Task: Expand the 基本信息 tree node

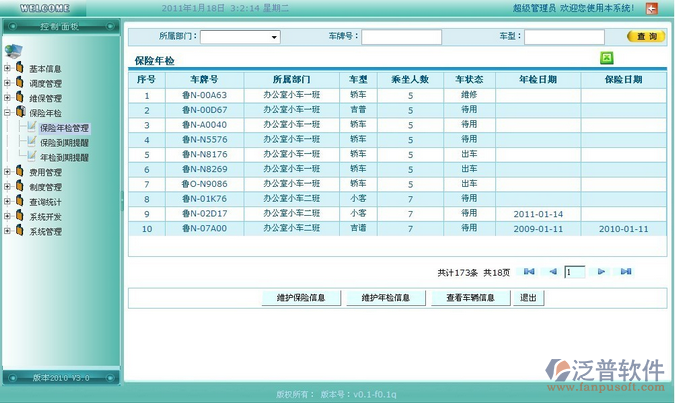Action: [x=7, y=69]
